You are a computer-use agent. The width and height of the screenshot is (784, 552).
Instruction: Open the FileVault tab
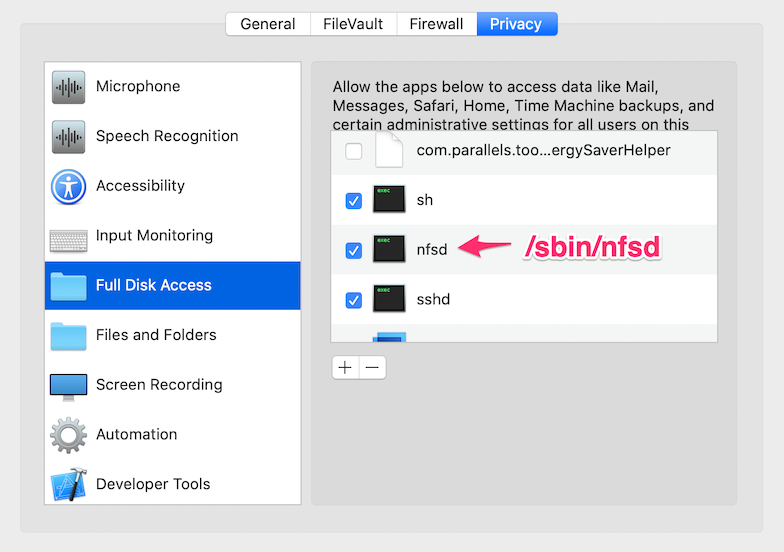353,24
